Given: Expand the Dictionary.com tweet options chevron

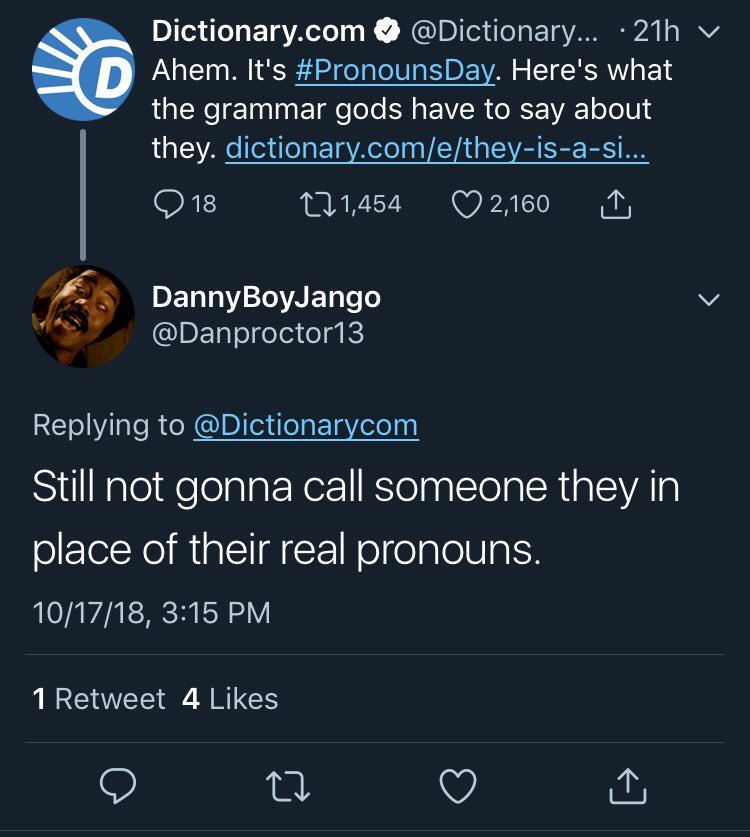Looking at the screenshot, I should (708, 33).
